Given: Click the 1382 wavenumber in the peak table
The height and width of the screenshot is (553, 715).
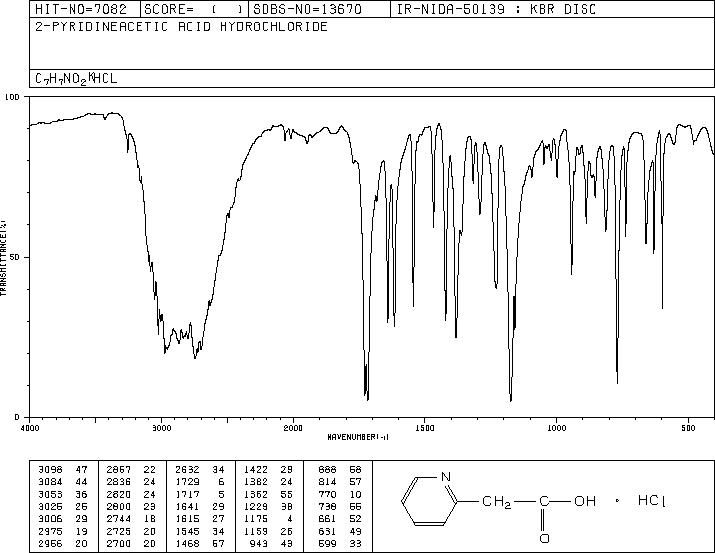Looking at the screenshot, I should coord(256,482).
